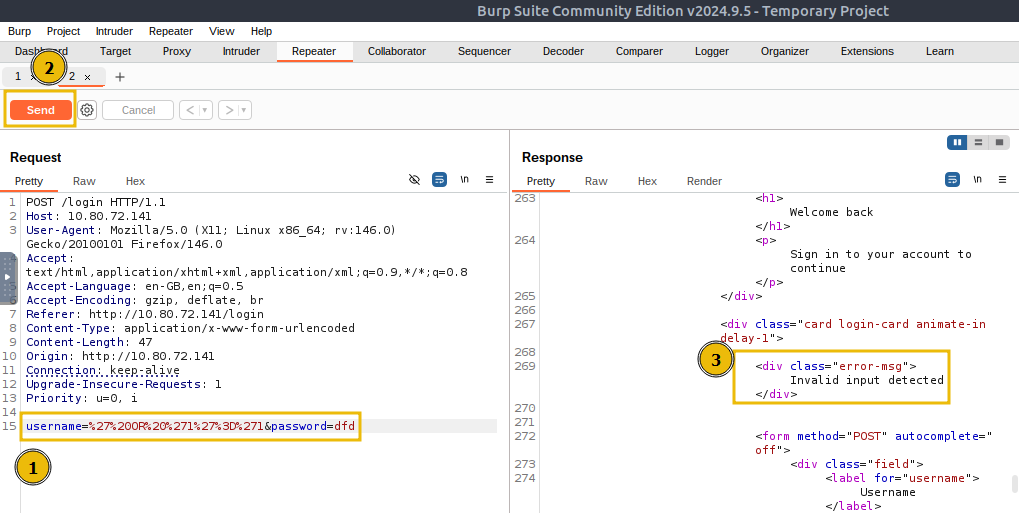Switch to the Proxy tab
This screenshot has height=513, width=1019.
click(x=177, y=51)
